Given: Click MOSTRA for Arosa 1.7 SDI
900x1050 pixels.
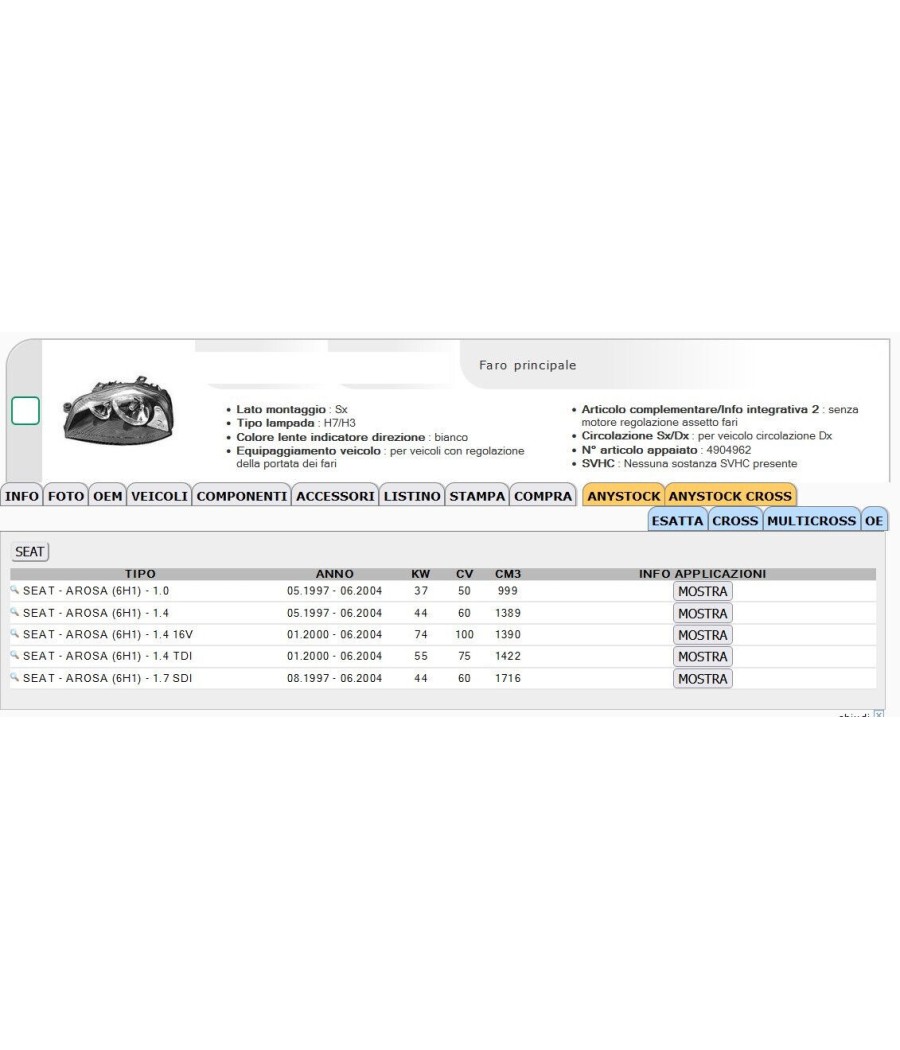Looking at the screenshot, I should coord(702,678).
